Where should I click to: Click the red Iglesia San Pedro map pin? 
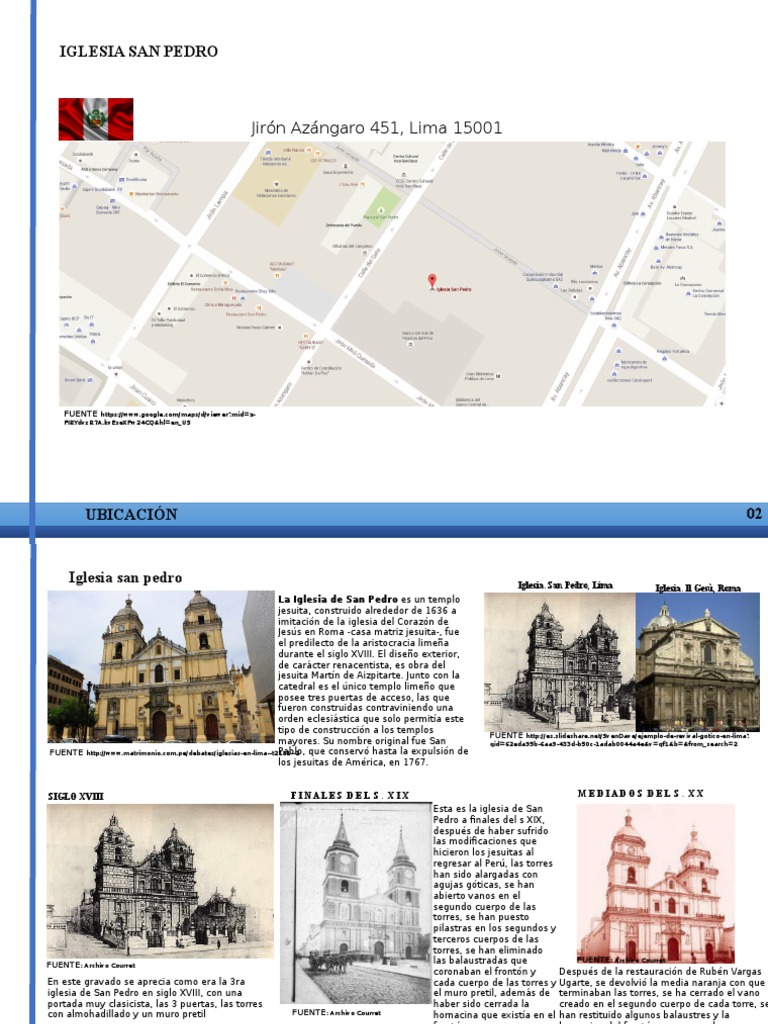pos(431,281)
